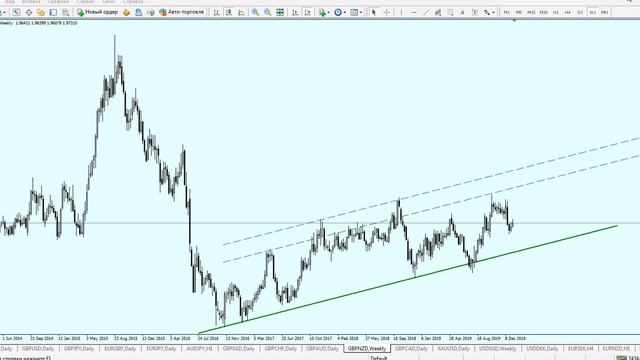Click the Новый ордер button
The width and height of the screenshot is (640, 360).
98,13
